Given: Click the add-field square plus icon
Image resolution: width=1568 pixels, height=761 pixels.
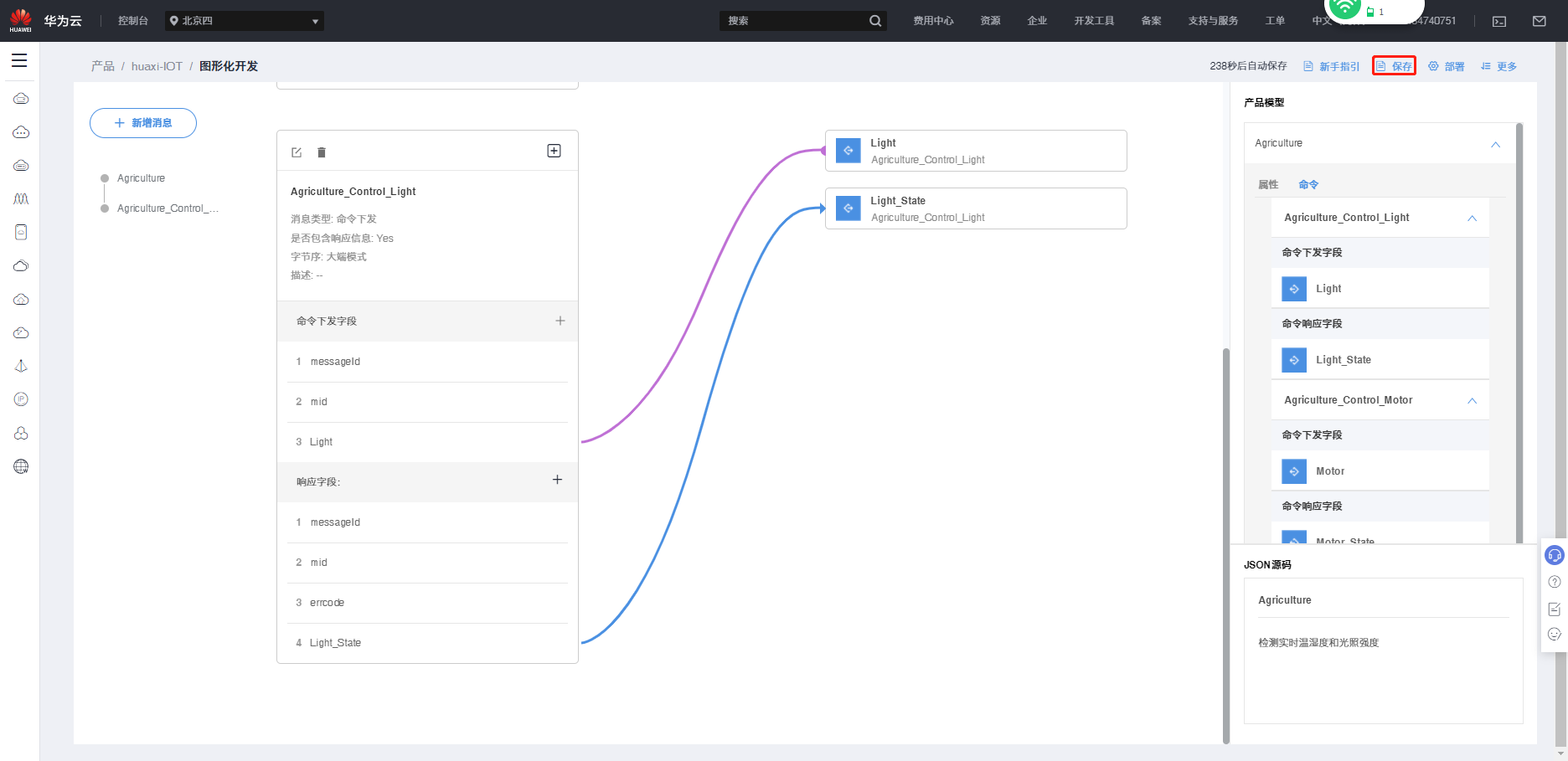Looking at the screenshot, I should pos(554,151).
